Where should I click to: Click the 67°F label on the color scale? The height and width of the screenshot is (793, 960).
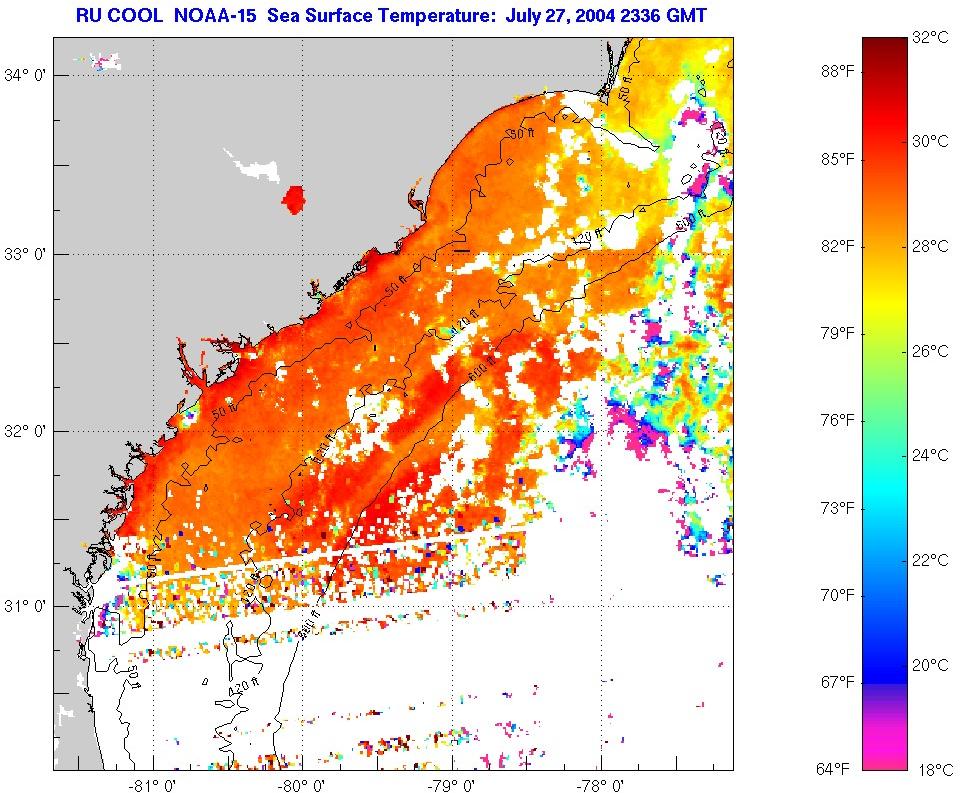tap(837, 682)
